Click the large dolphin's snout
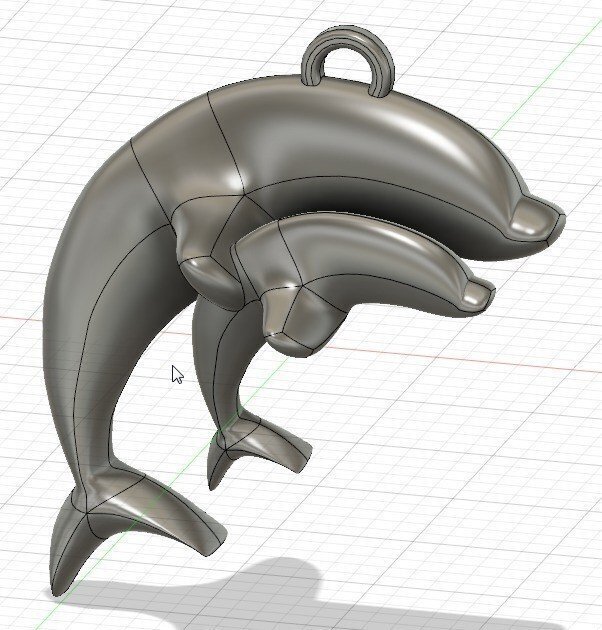Image resolution: width=602 pixels, height=630 pixels. (x=536, y=220)
